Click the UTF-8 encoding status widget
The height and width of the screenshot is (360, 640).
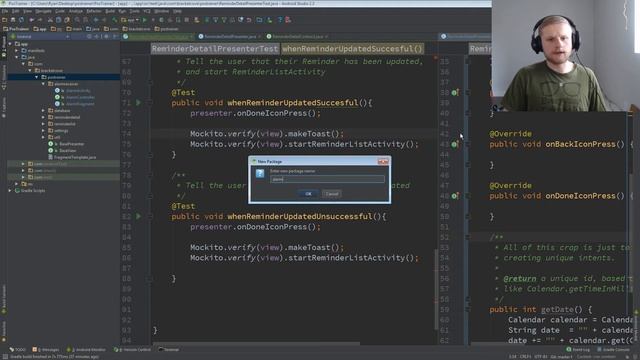[540, 357]
